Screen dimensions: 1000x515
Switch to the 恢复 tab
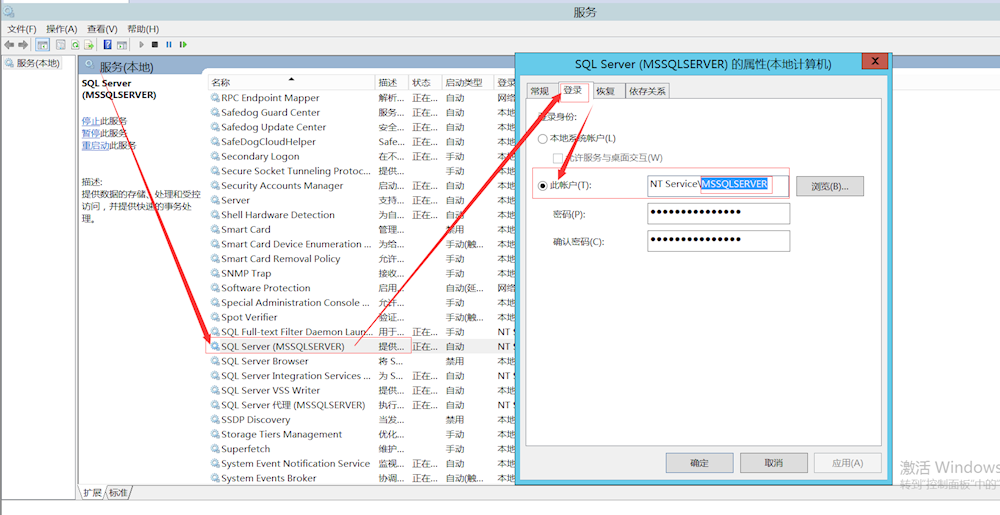(x=605, y=91)
